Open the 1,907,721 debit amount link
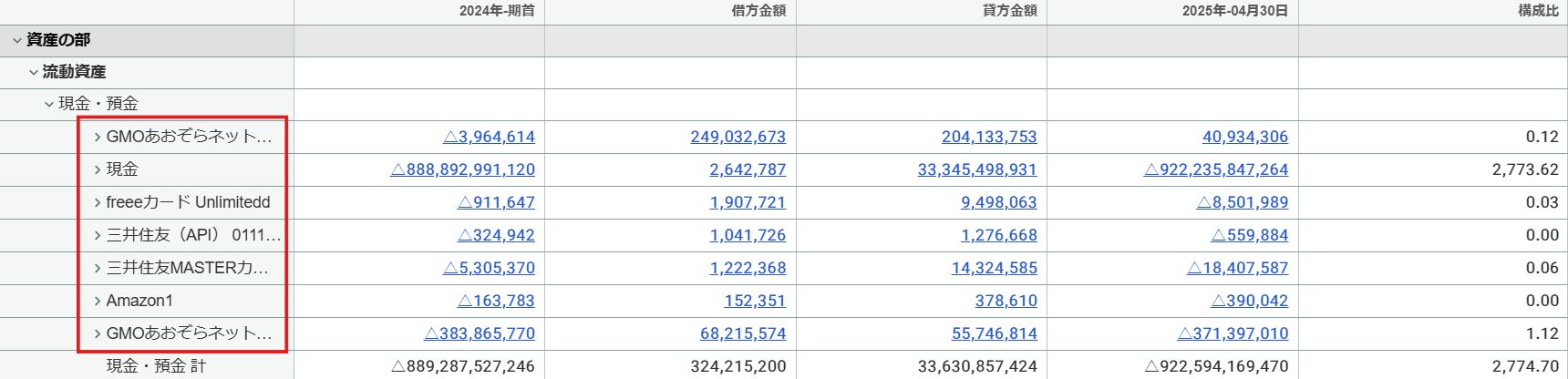The image size is (1568, 379). tap(748, 202)
